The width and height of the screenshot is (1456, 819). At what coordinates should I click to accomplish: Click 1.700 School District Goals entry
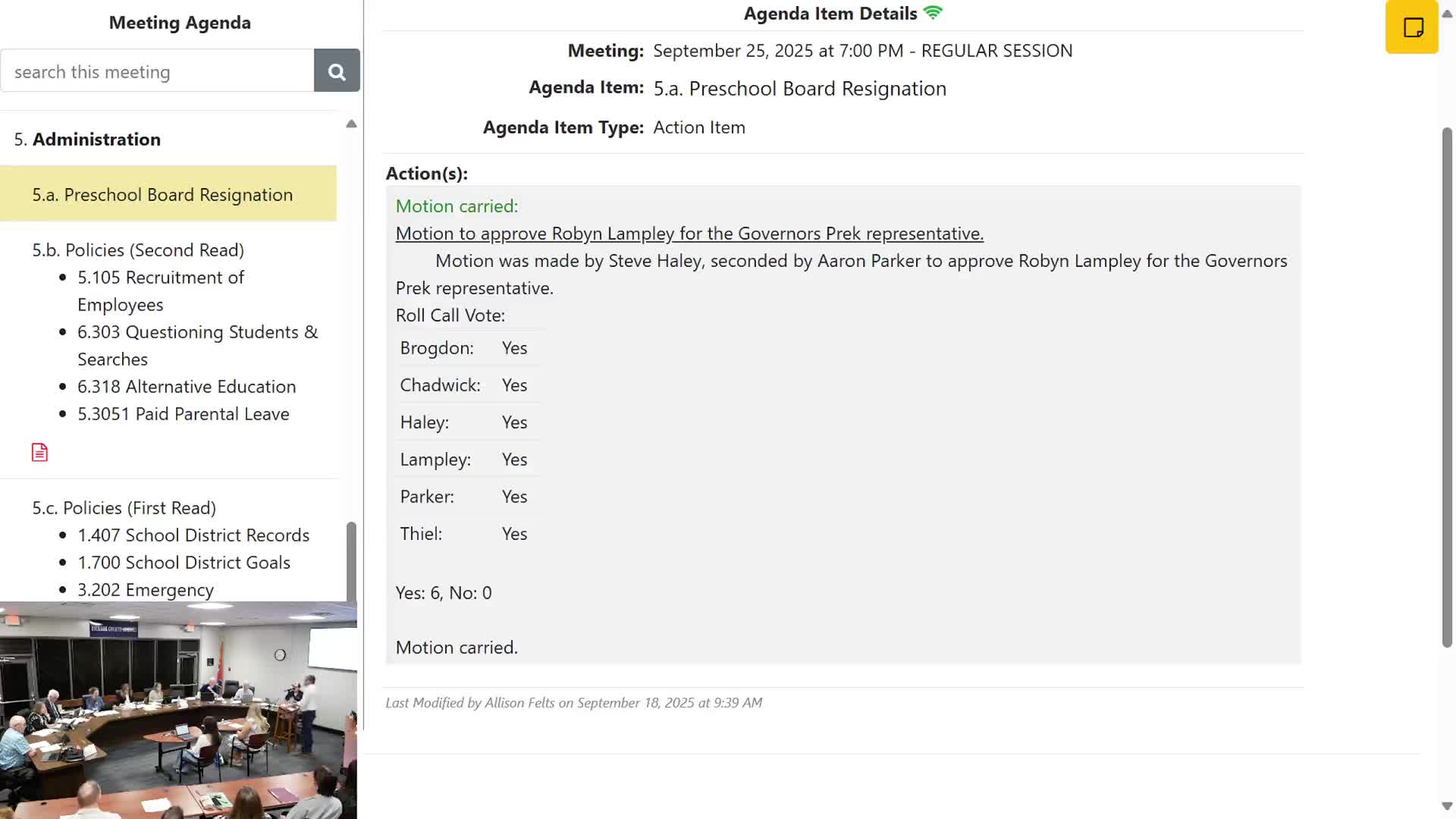pos(184,563)
